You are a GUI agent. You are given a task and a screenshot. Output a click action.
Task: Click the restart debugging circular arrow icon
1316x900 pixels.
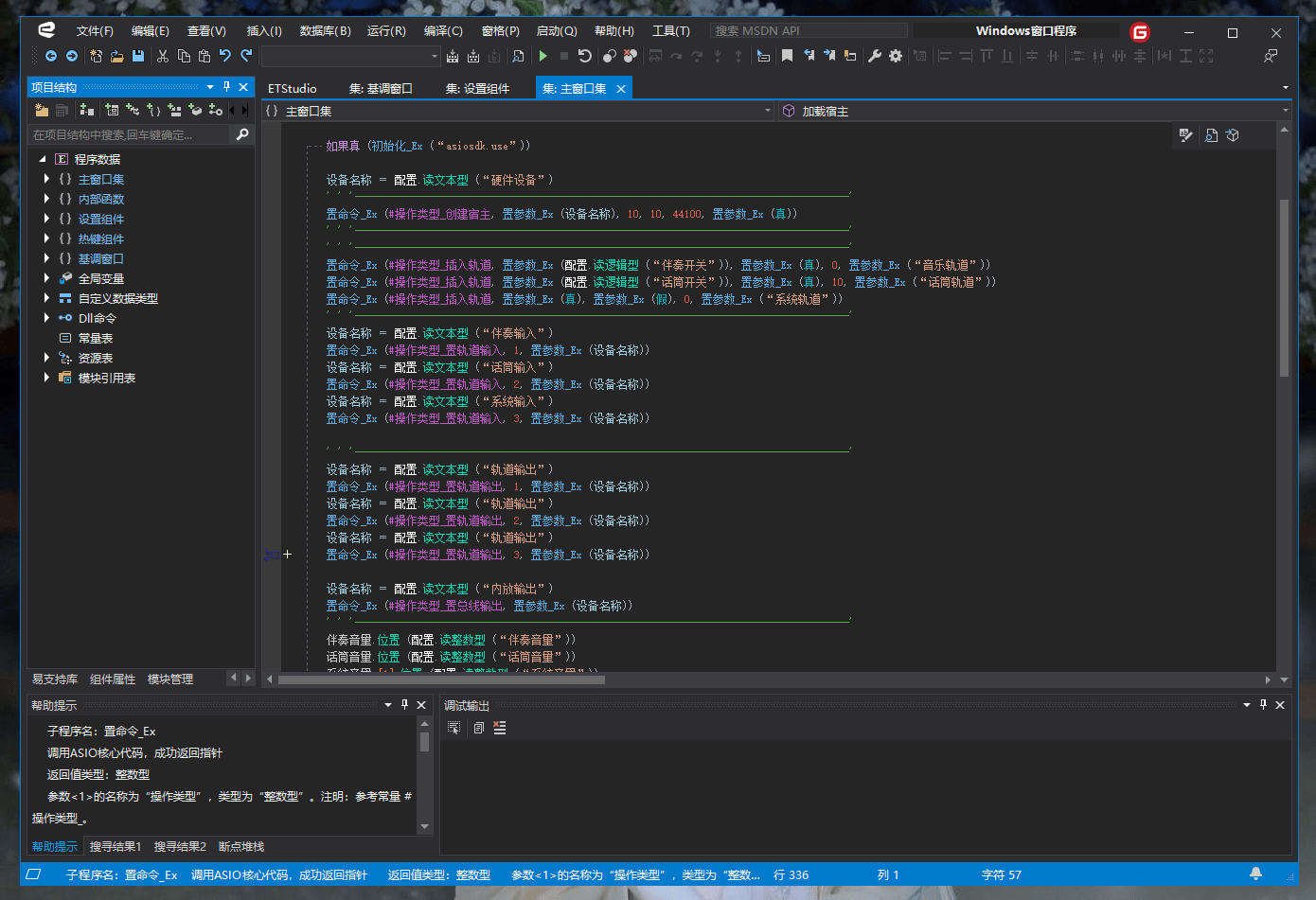pyautogui.click(x=585, y=57)
